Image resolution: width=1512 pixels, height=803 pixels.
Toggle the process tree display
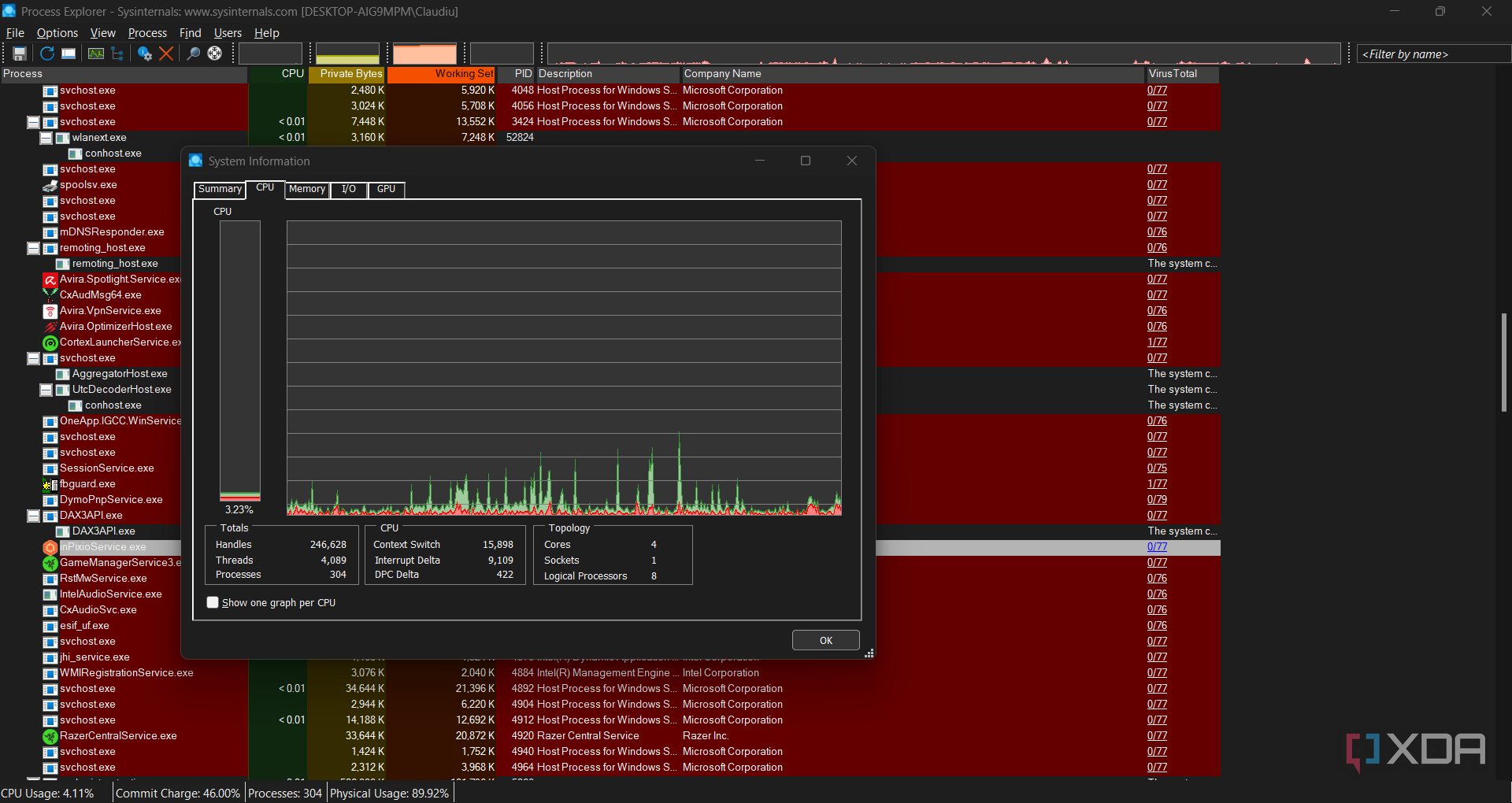pyautogui.click(x=117, y=53)
